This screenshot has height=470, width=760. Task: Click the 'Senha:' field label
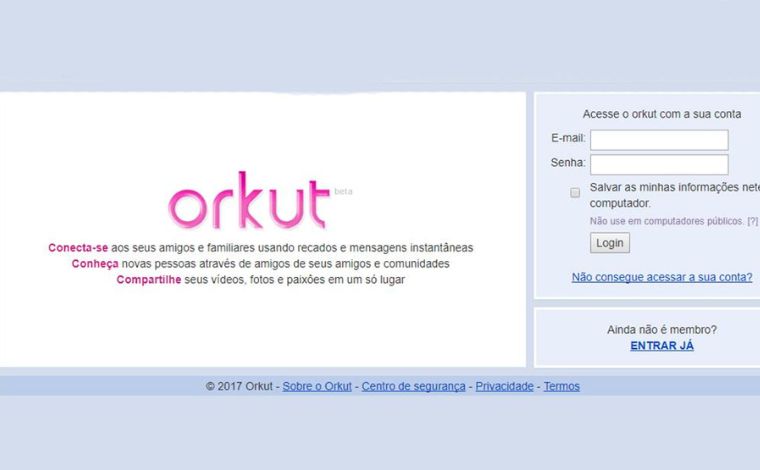[568, 163]
